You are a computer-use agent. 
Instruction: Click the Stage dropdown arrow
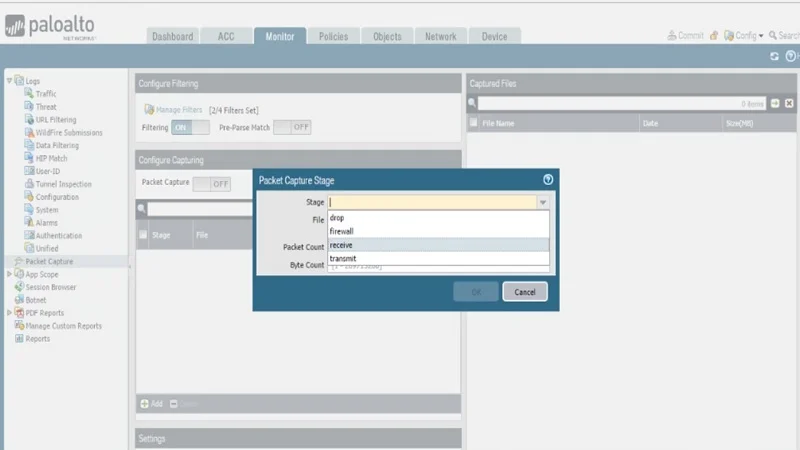tap(543, 203)
